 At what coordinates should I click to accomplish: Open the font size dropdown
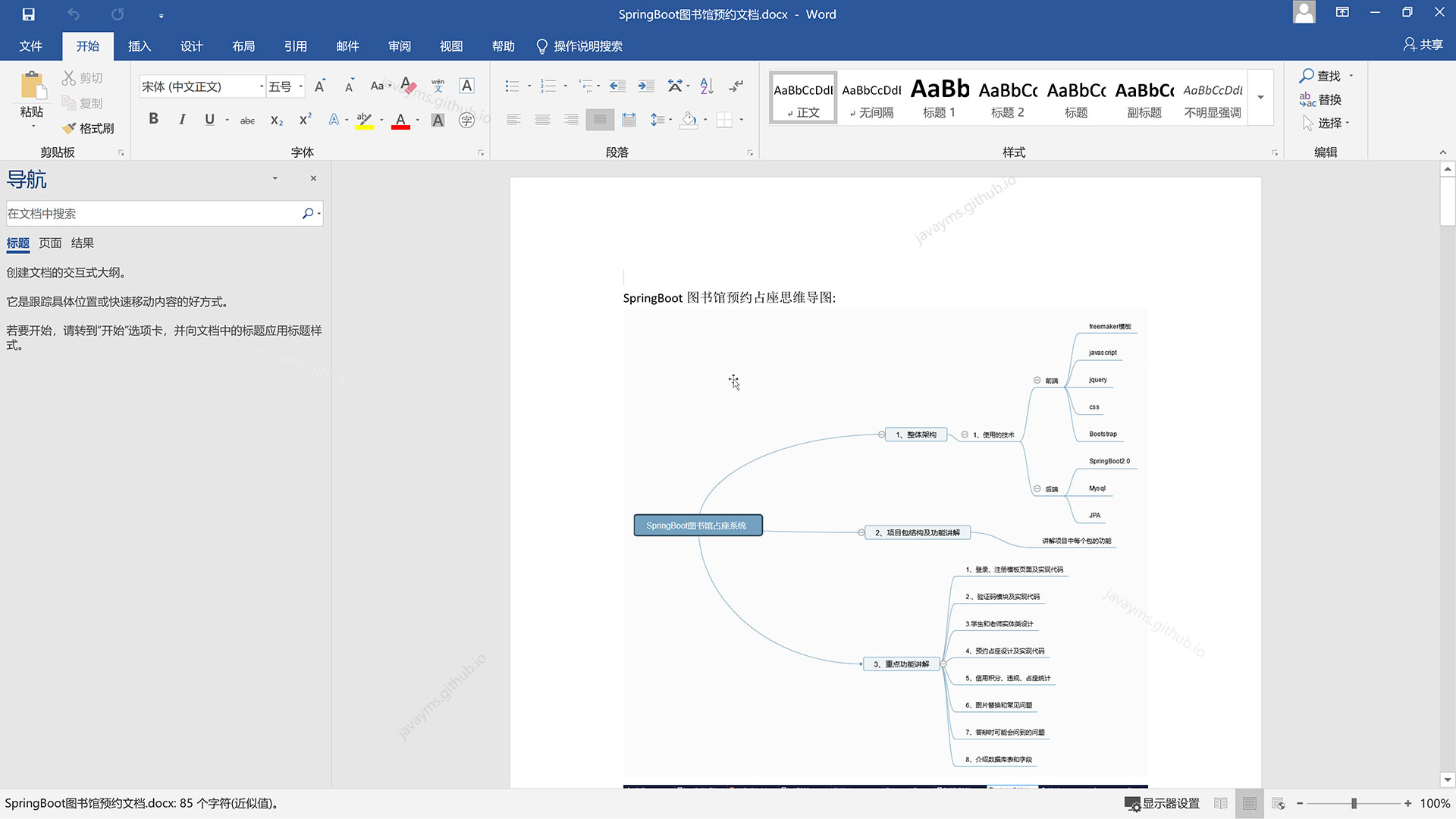[x=301, y=86]
